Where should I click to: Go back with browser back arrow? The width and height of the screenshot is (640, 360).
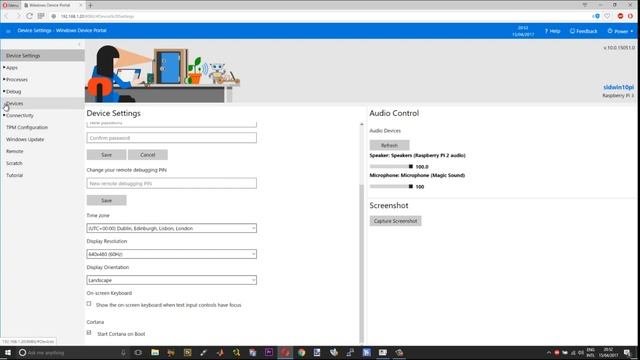7,16
